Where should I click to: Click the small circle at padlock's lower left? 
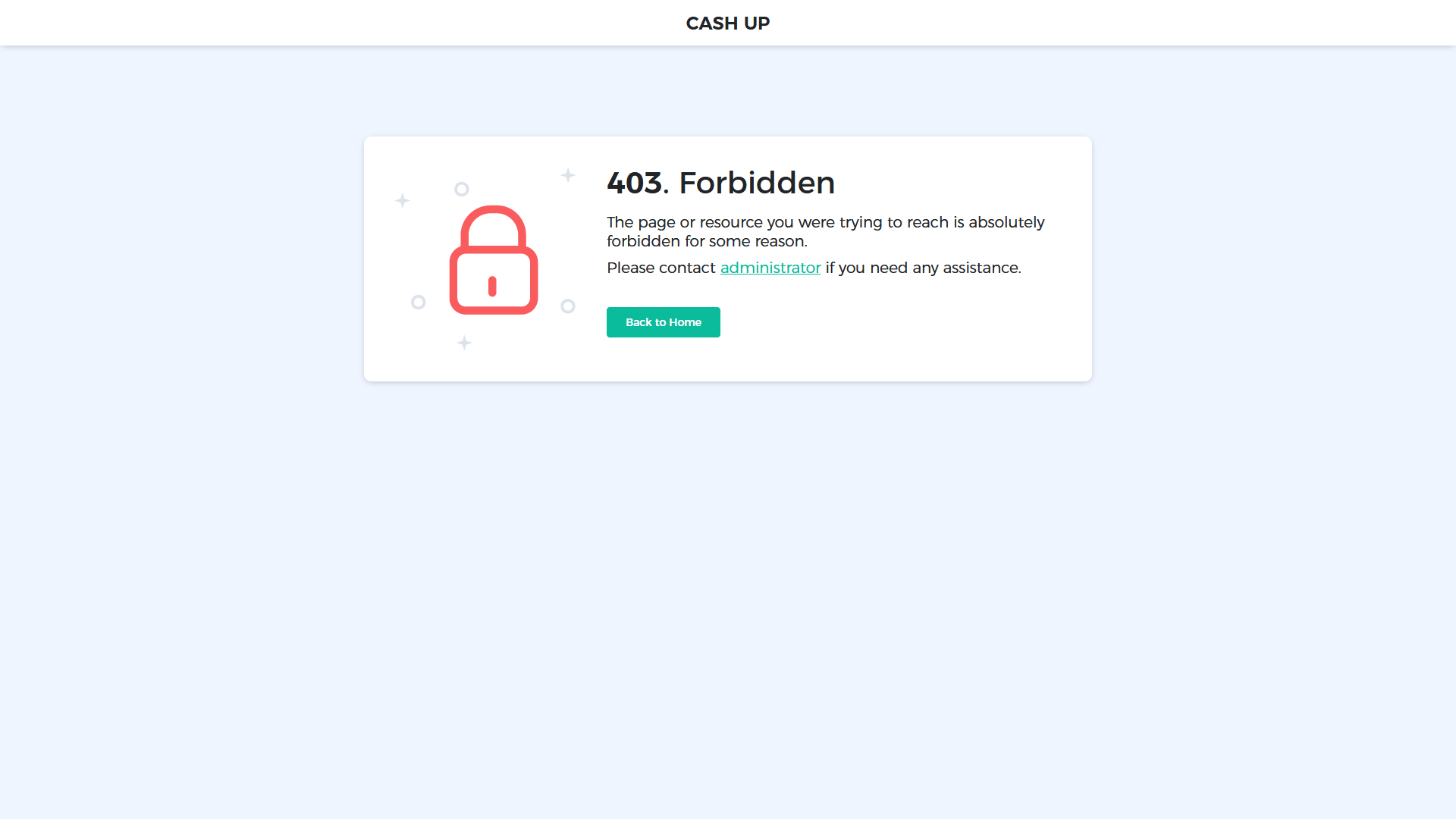pyautogui.click(x=418, y=302)
